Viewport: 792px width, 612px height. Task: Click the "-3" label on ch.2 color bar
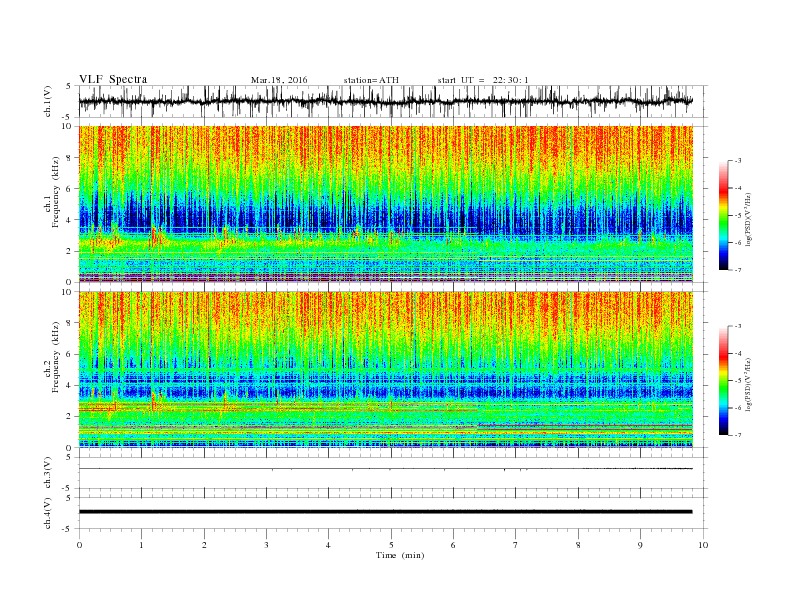(x=738, y=326)
